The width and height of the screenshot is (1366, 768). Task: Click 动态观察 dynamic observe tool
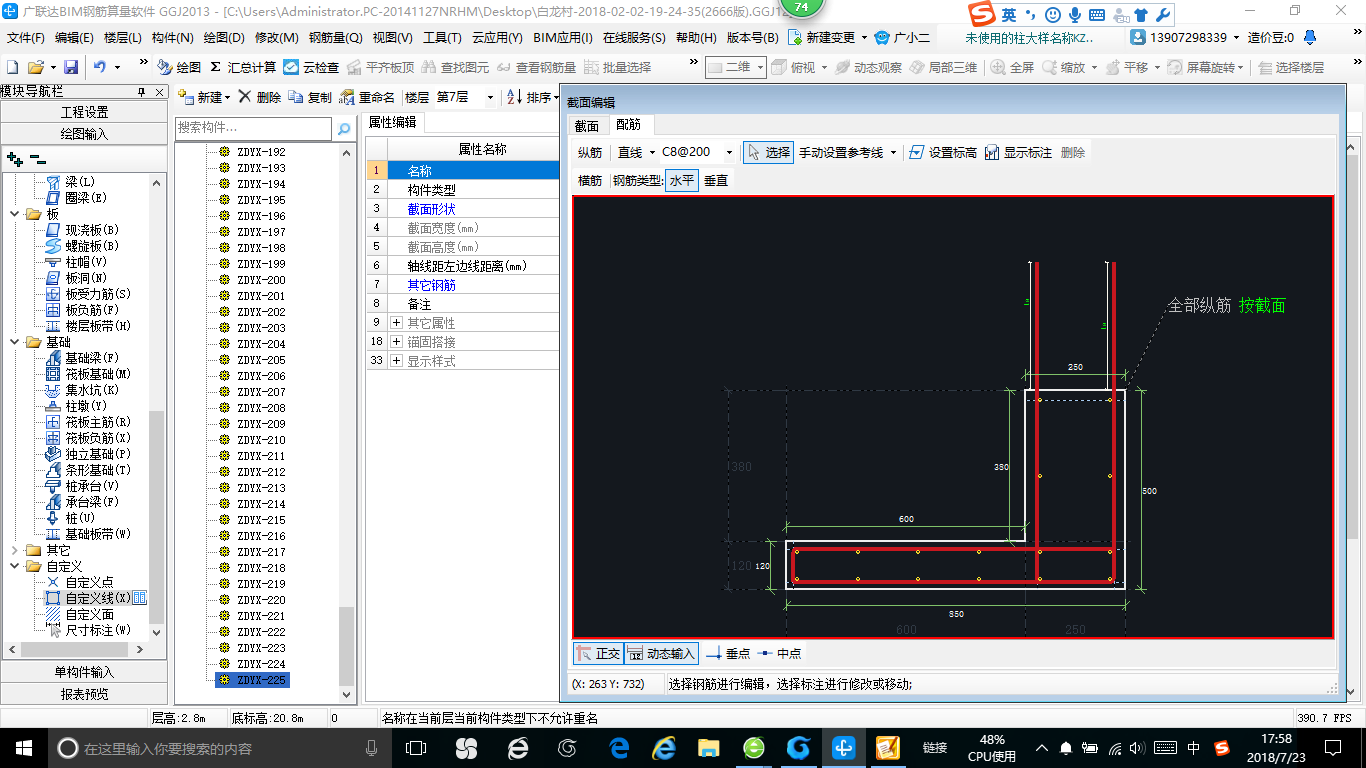868,67
